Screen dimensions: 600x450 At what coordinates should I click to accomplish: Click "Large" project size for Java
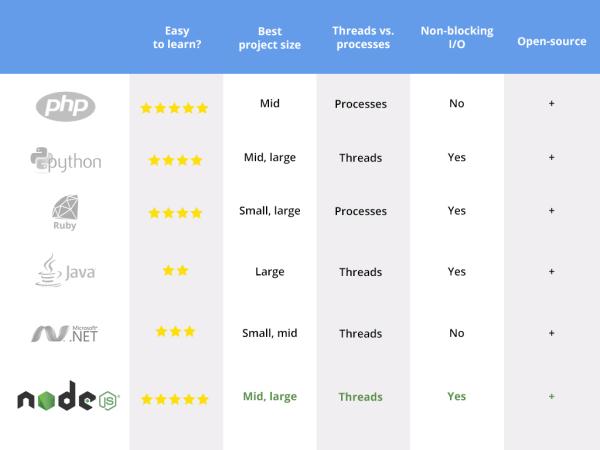click(270, 271)
